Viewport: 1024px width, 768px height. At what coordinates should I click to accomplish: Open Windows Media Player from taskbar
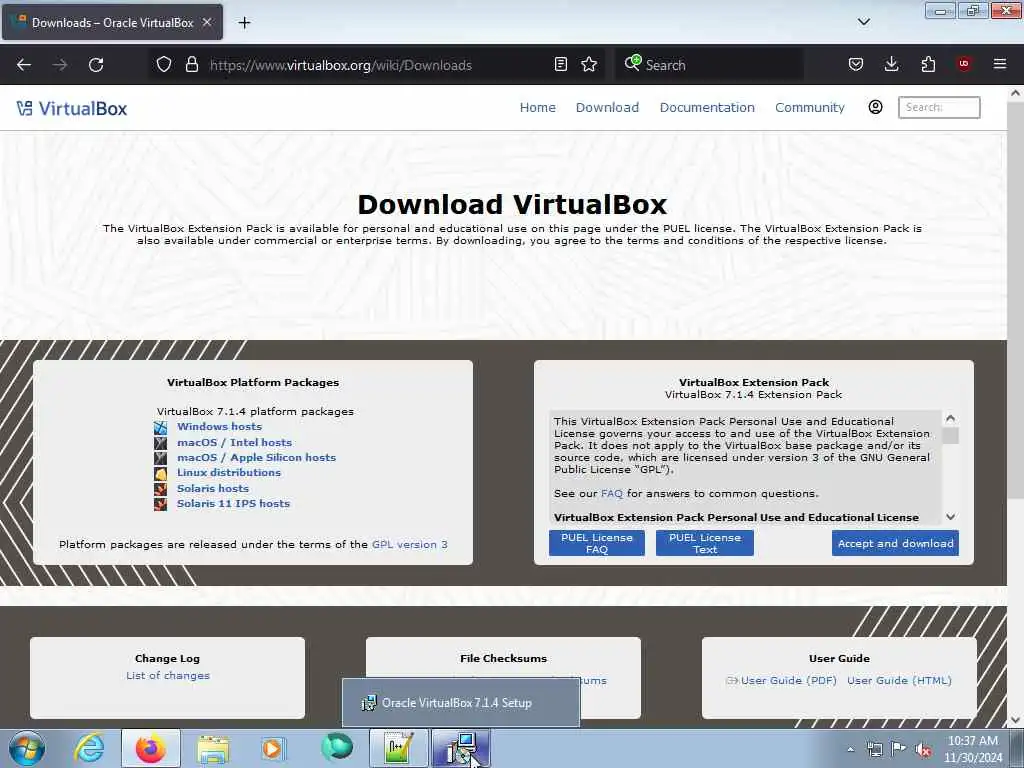tap(272, 748)
